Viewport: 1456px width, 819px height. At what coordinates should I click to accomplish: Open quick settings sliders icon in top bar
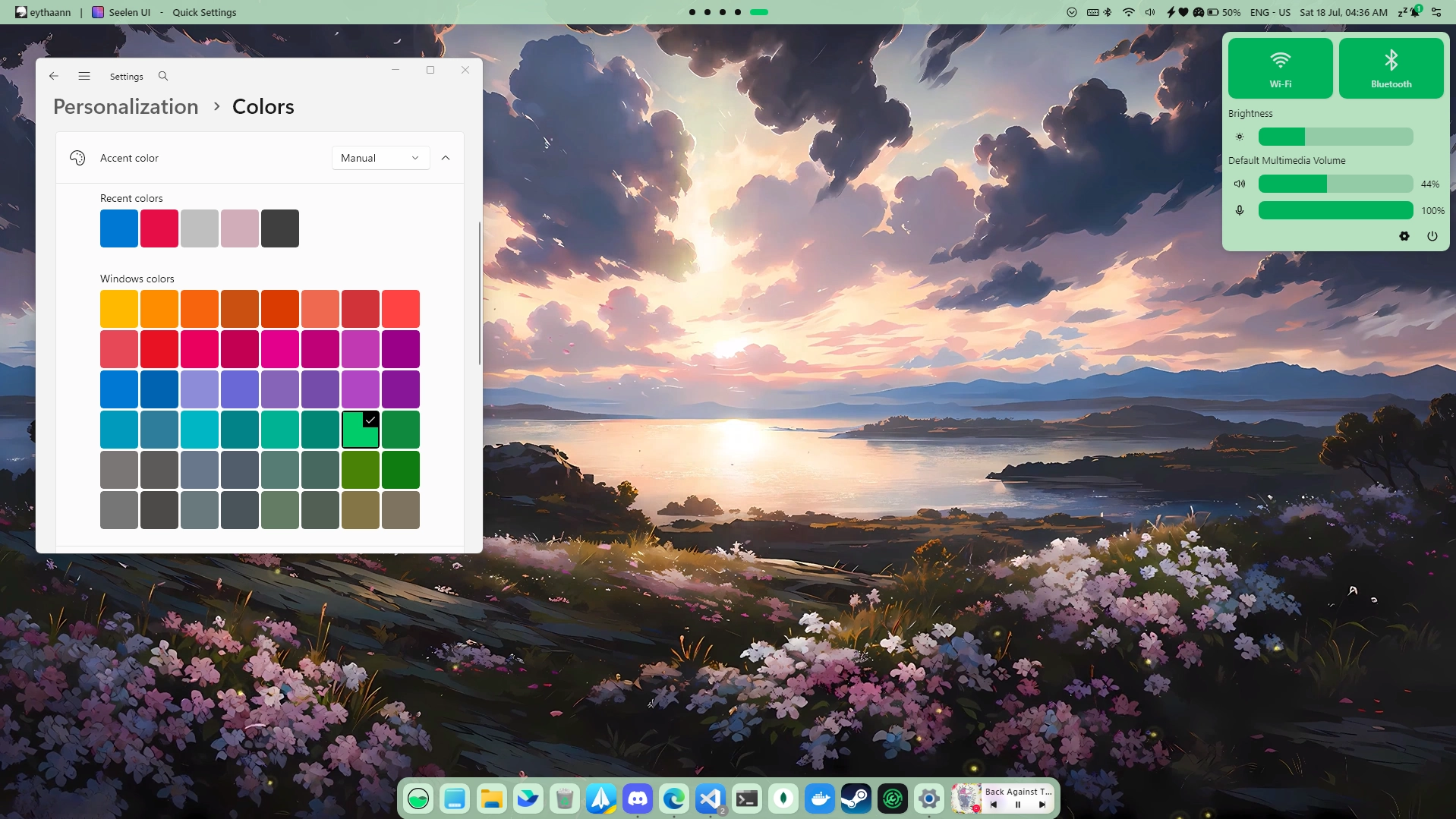[x=1436, y=12]
